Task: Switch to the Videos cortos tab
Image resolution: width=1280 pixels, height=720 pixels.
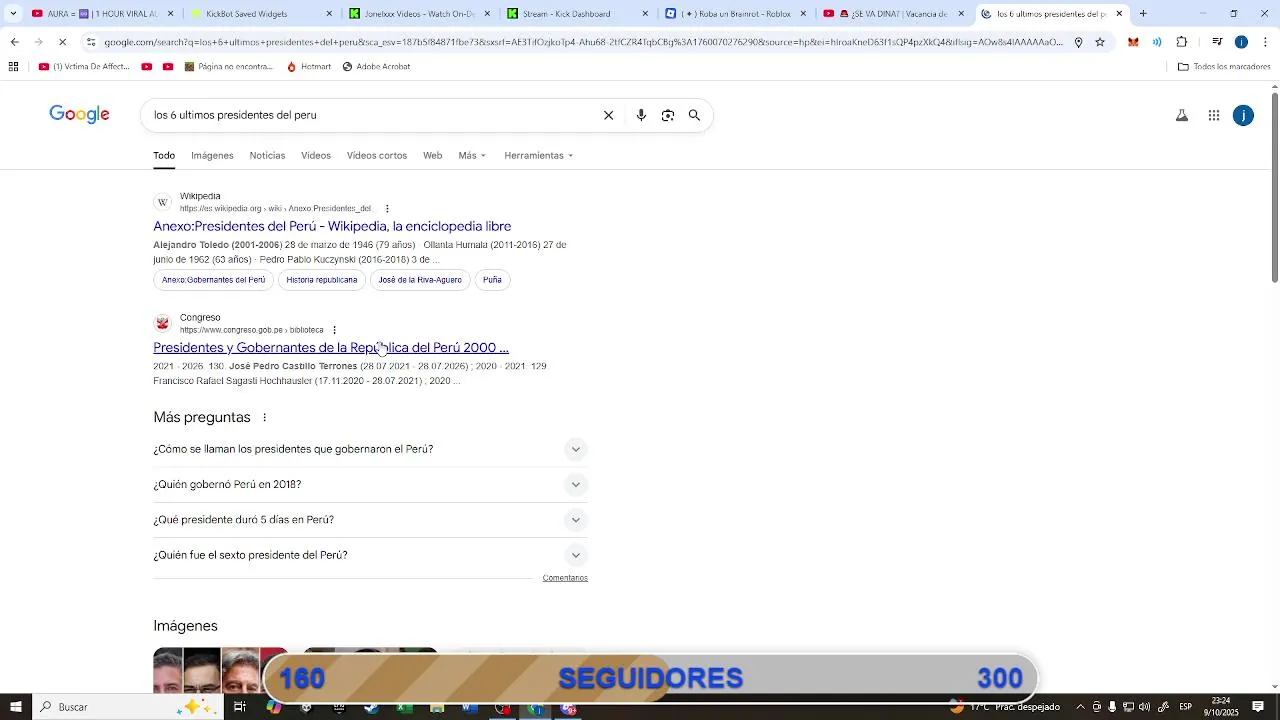Action: coord(377,155)
